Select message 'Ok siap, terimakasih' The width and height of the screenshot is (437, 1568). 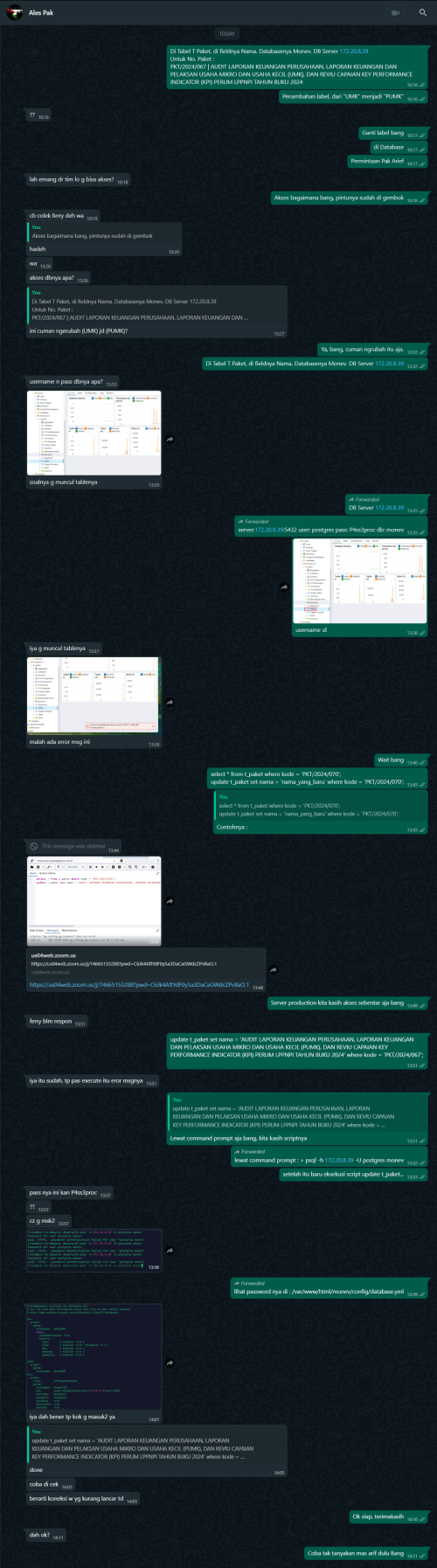point(388,1517)
